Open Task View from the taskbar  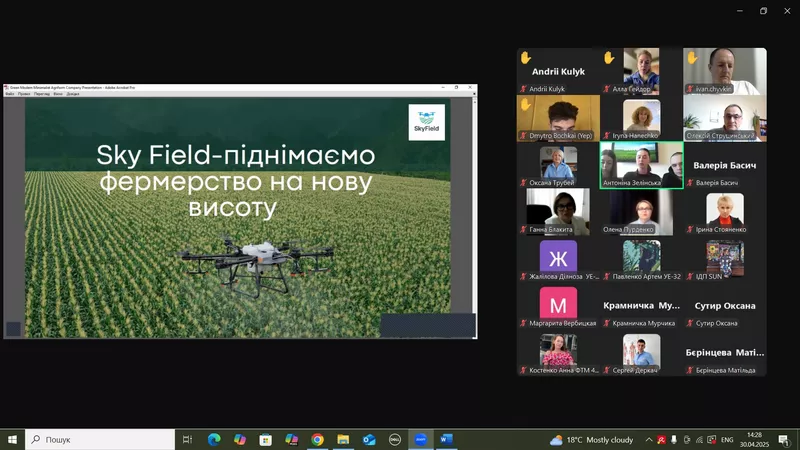187,439
